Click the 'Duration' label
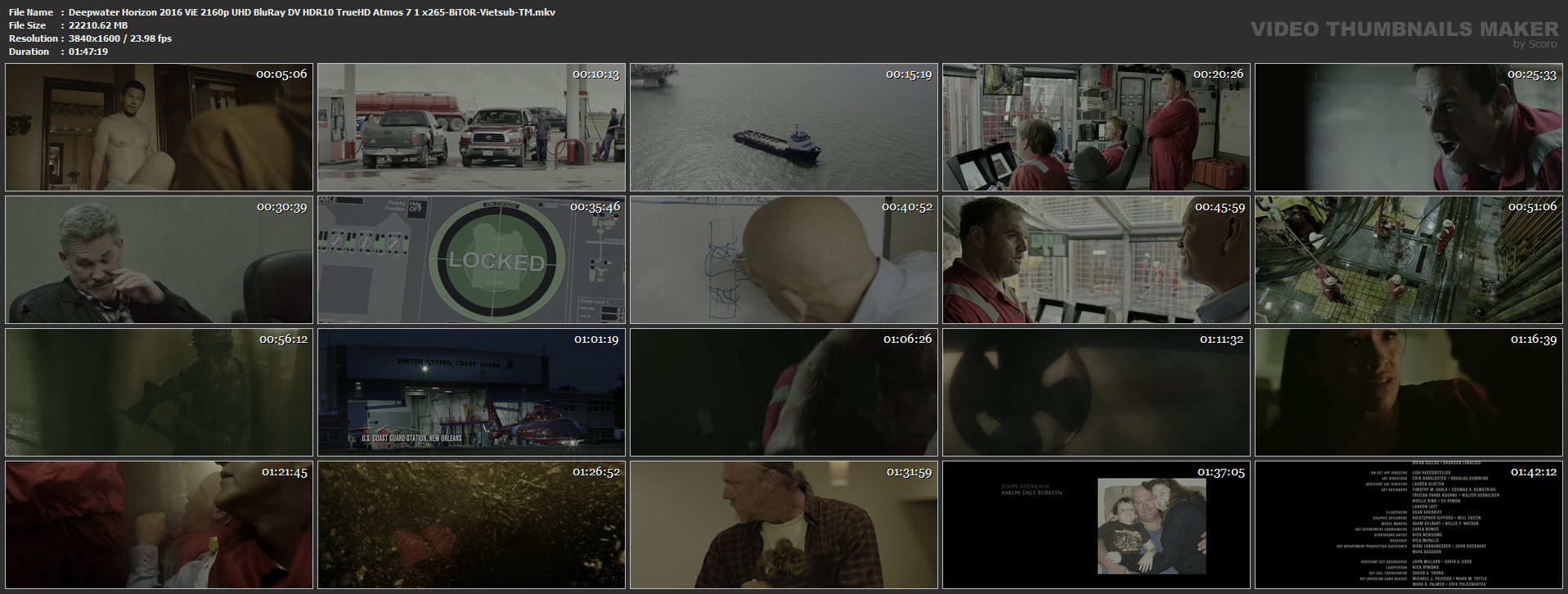This screenshot has width=1568, height=594. (29, 52)
